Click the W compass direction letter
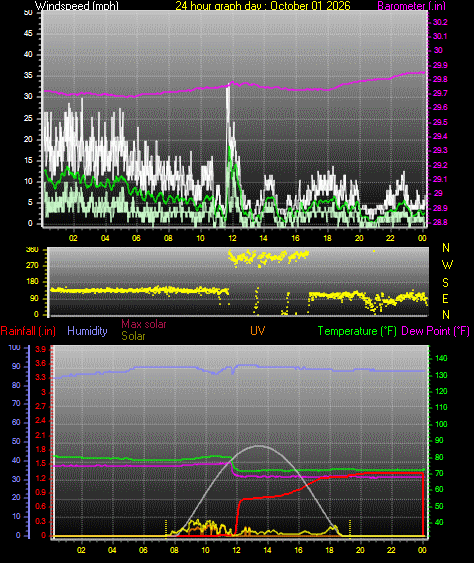This screenshot has width=474, height=563. tap(447, 265)
